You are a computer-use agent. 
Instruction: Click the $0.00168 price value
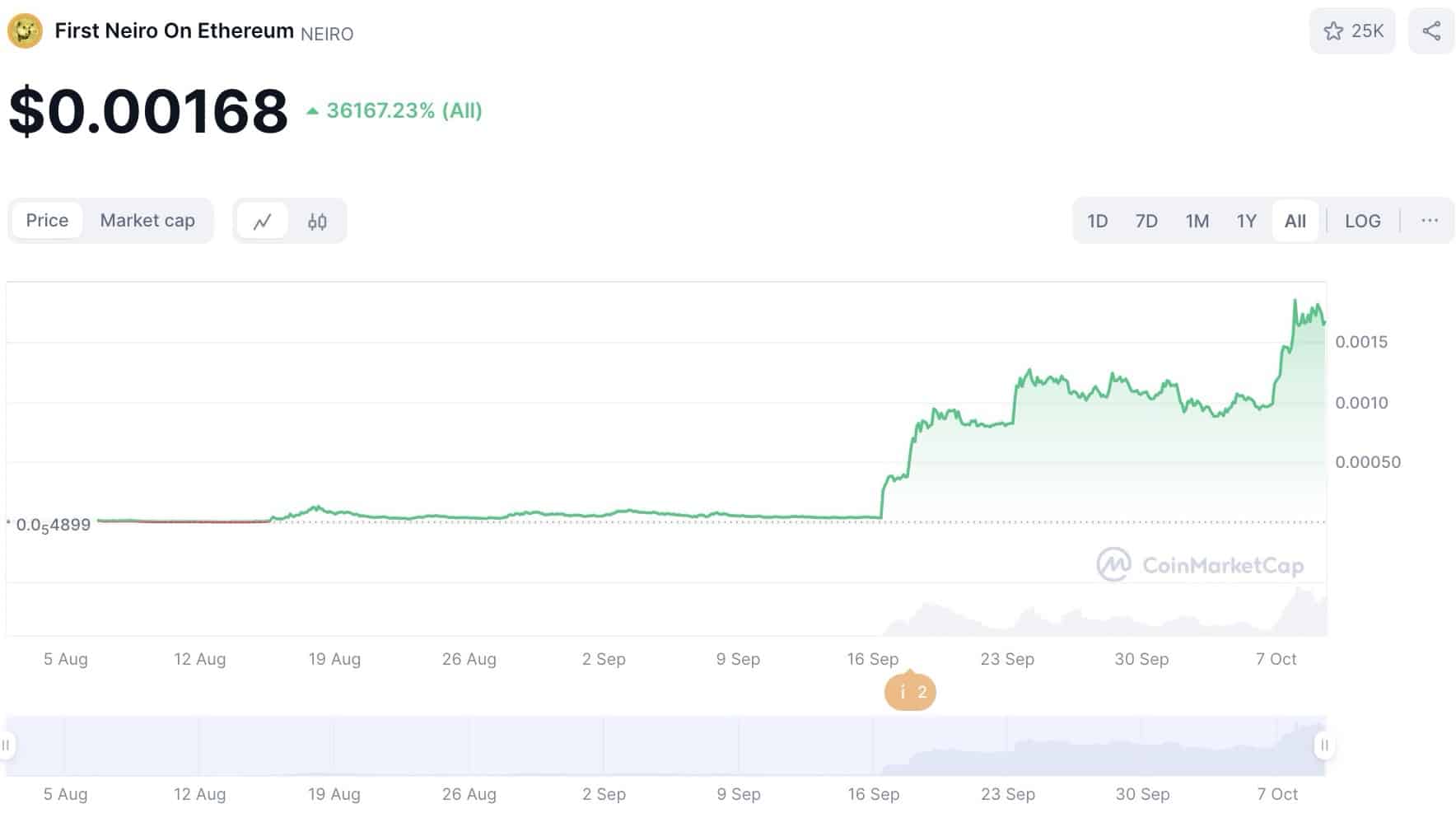pyautogui.click(x=148, y=110)
